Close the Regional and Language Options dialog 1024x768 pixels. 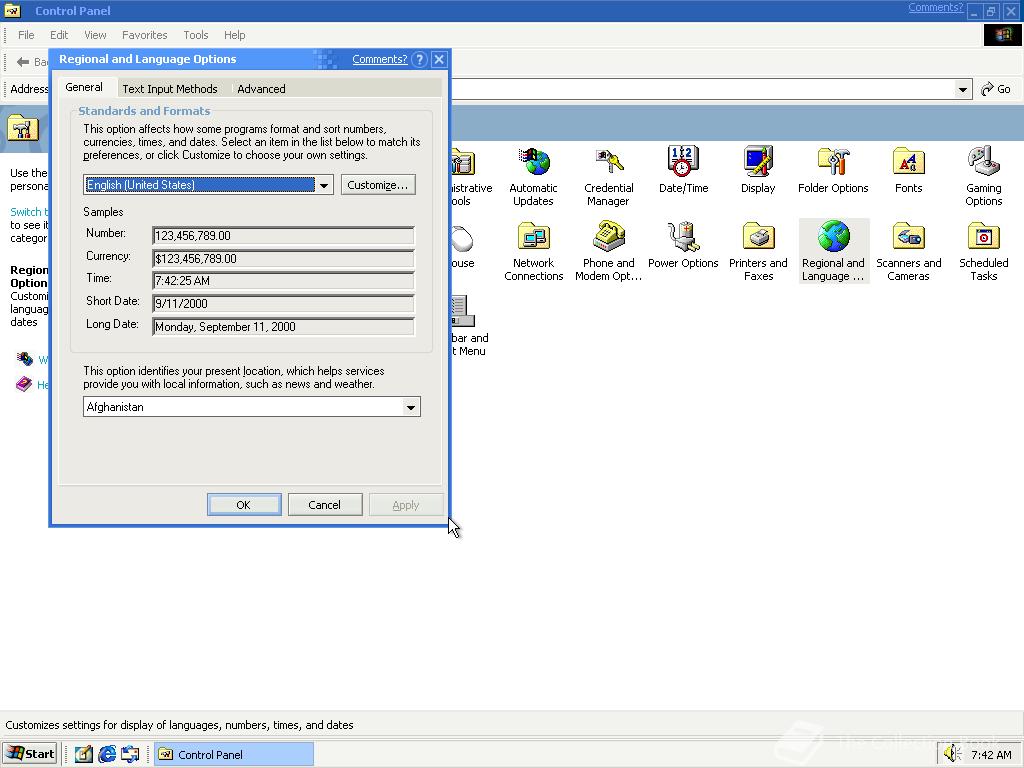point(440,59)
